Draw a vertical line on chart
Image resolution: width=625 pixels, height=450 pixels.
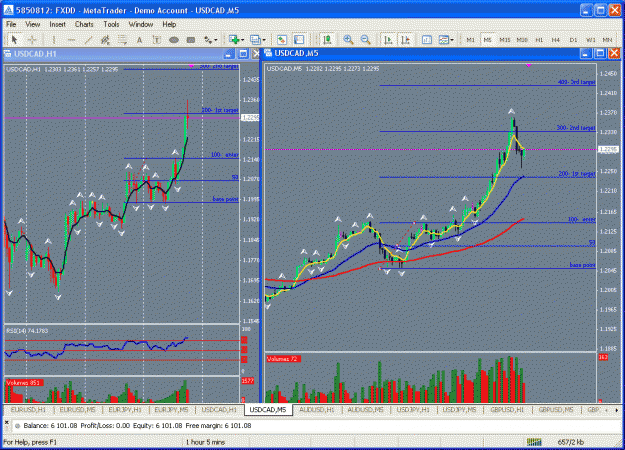pos(54,40)
